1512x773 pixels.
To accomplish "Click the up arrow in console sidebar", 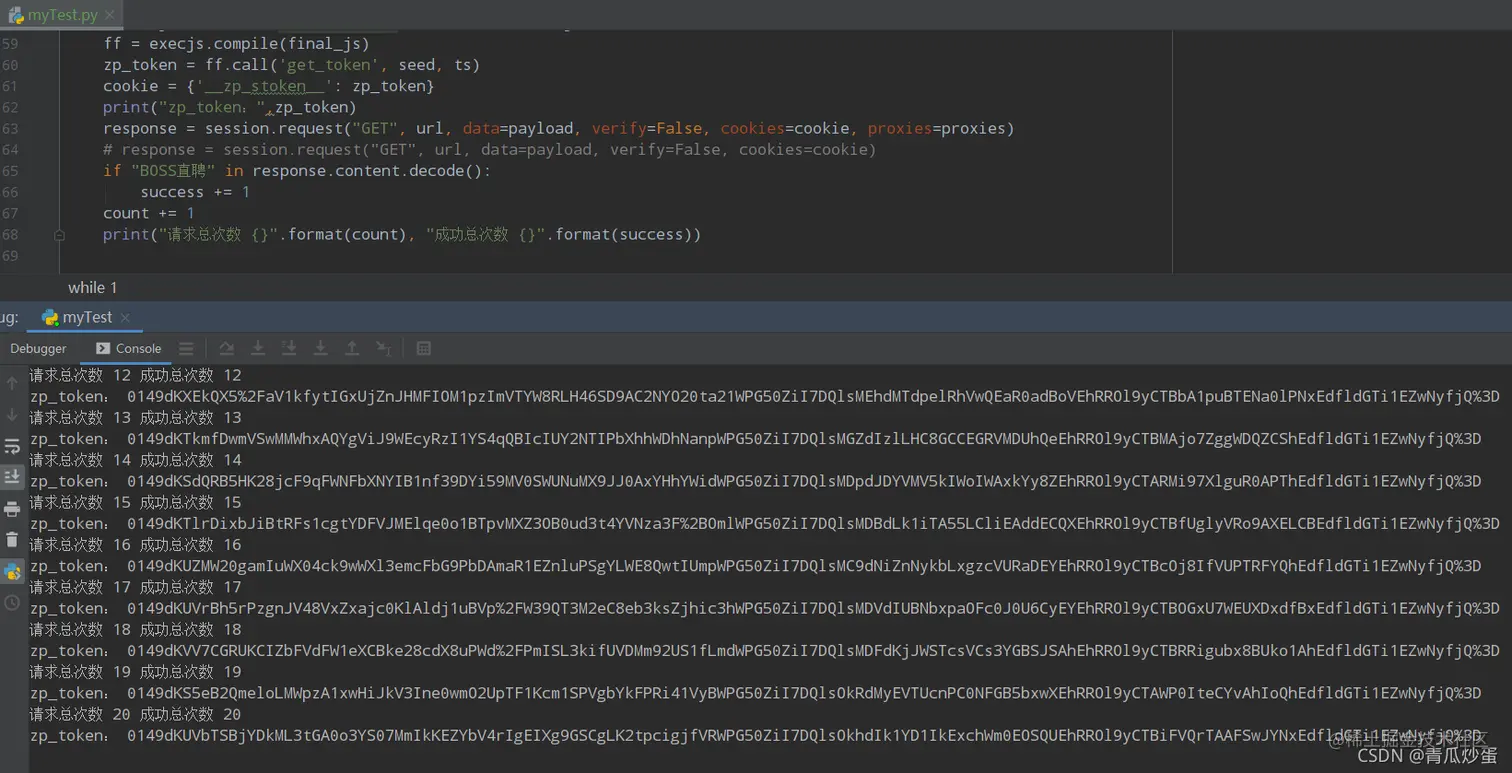I will [x=12, y=383].
